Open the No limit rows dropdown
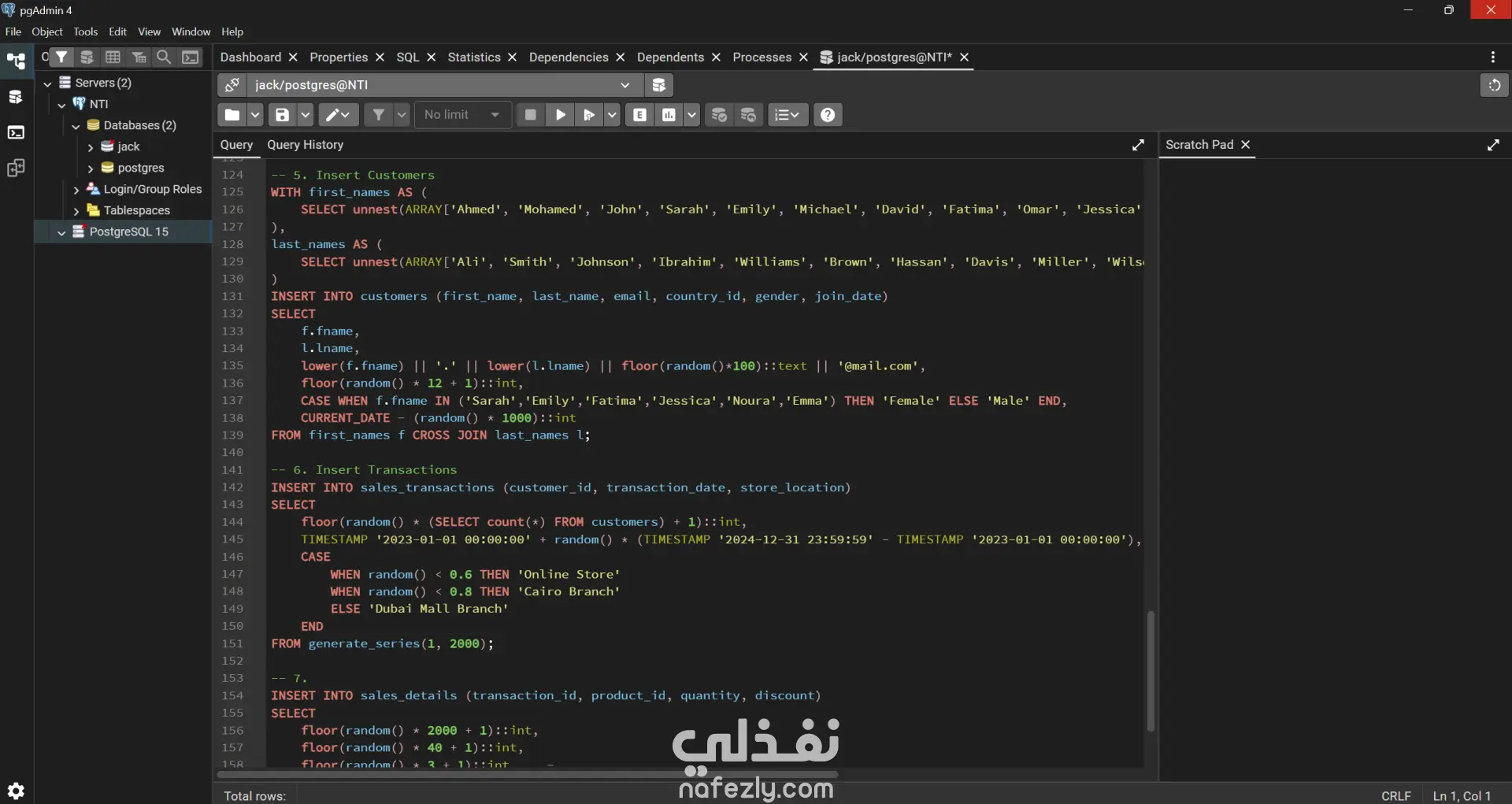 [462, 115]
